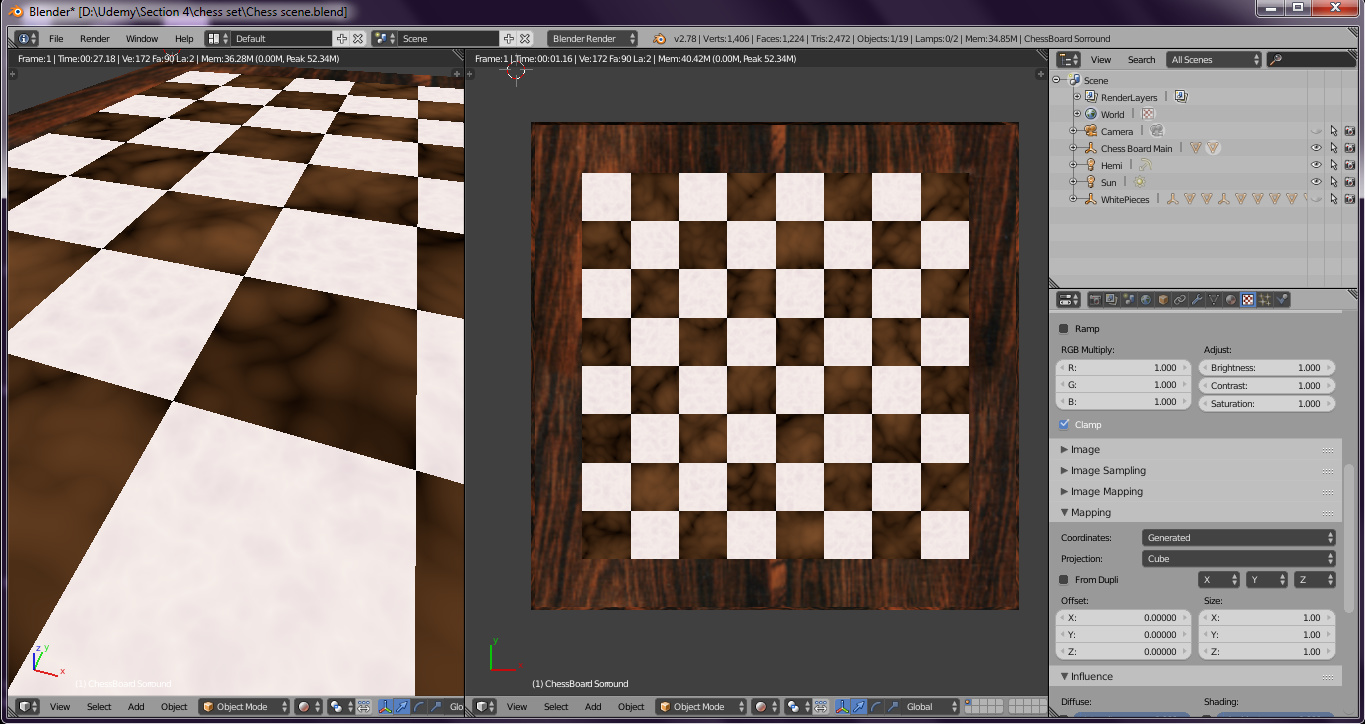Open the Help menu
The width and height of the screenshot is (1365, 724).
coord(184,38)
